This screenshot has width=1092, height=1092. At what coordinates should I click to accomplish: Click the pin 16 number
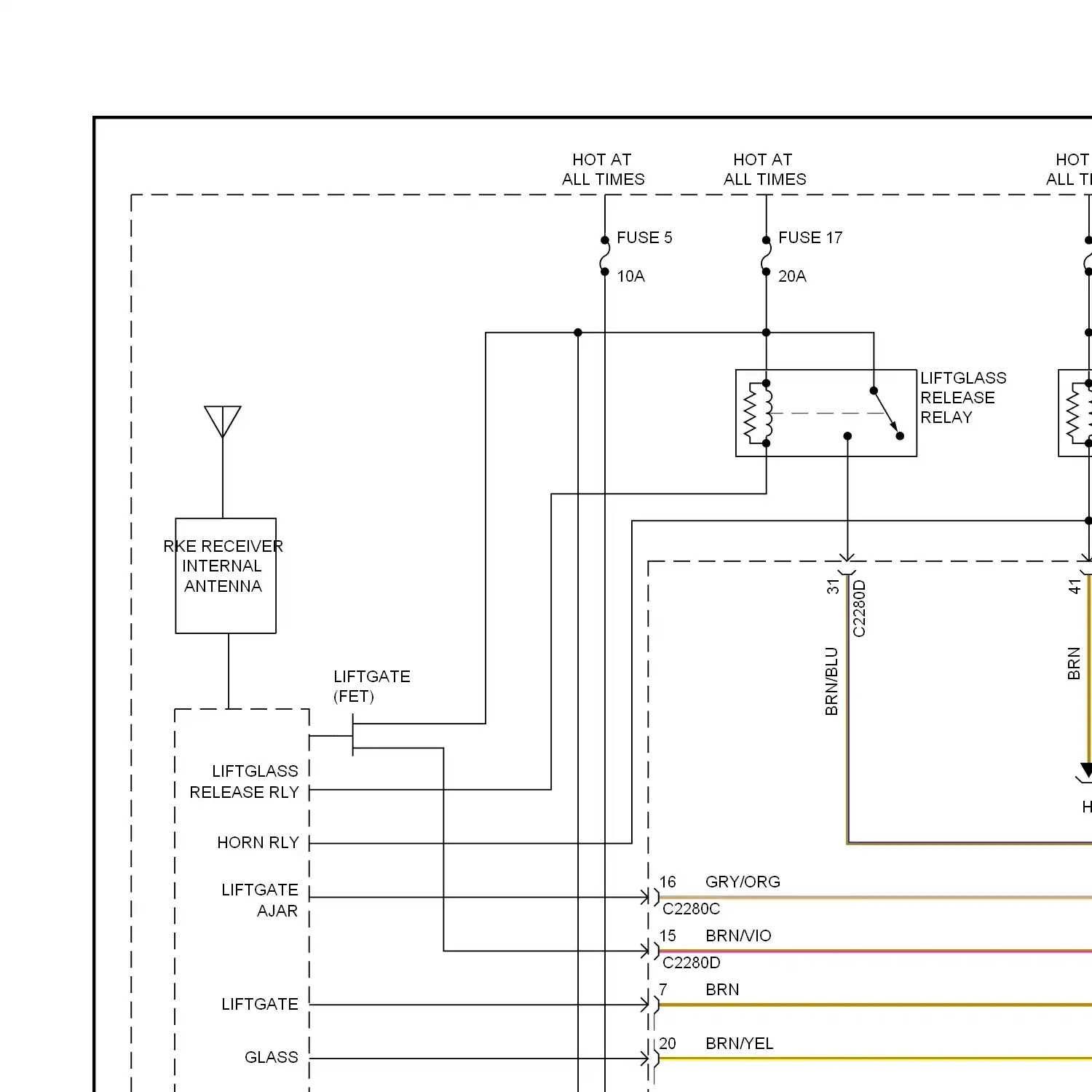pyautogui.click(x=668, y=882)
